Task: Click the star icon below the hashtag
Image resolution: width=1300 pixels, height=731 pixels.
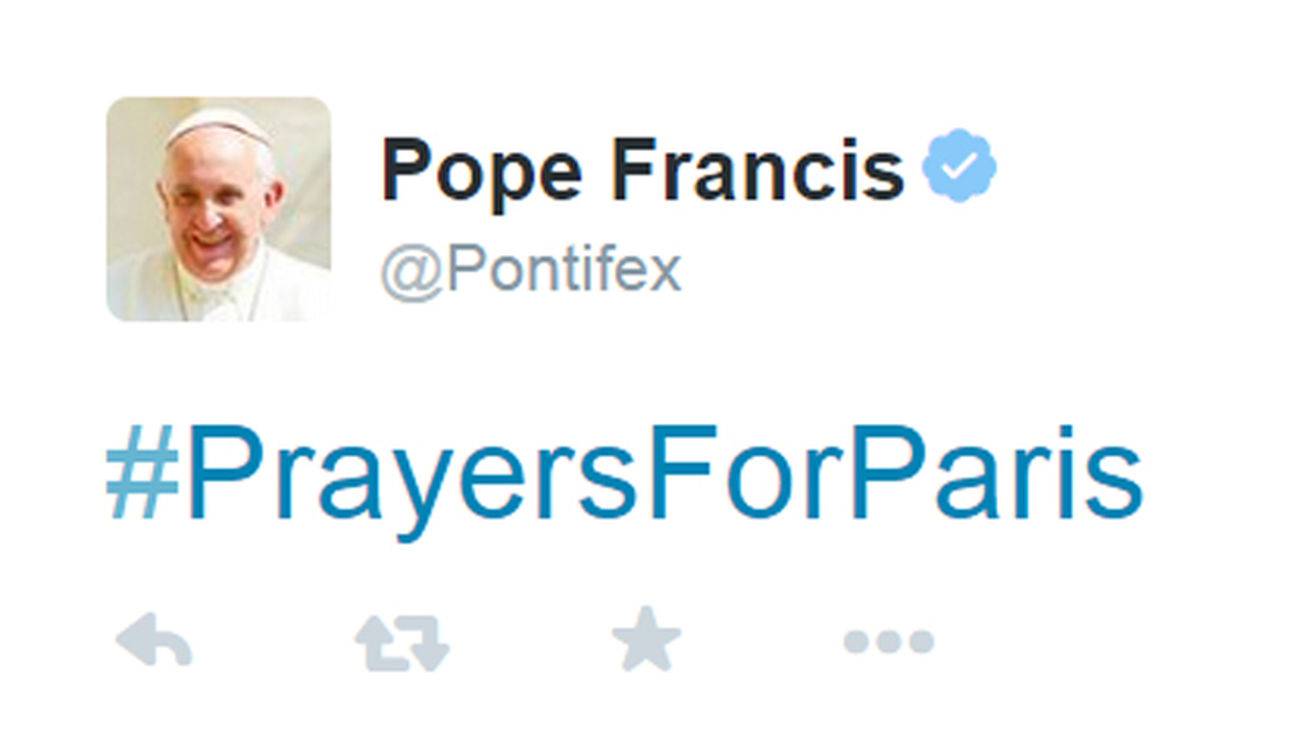Action: [x=646, y=638]
